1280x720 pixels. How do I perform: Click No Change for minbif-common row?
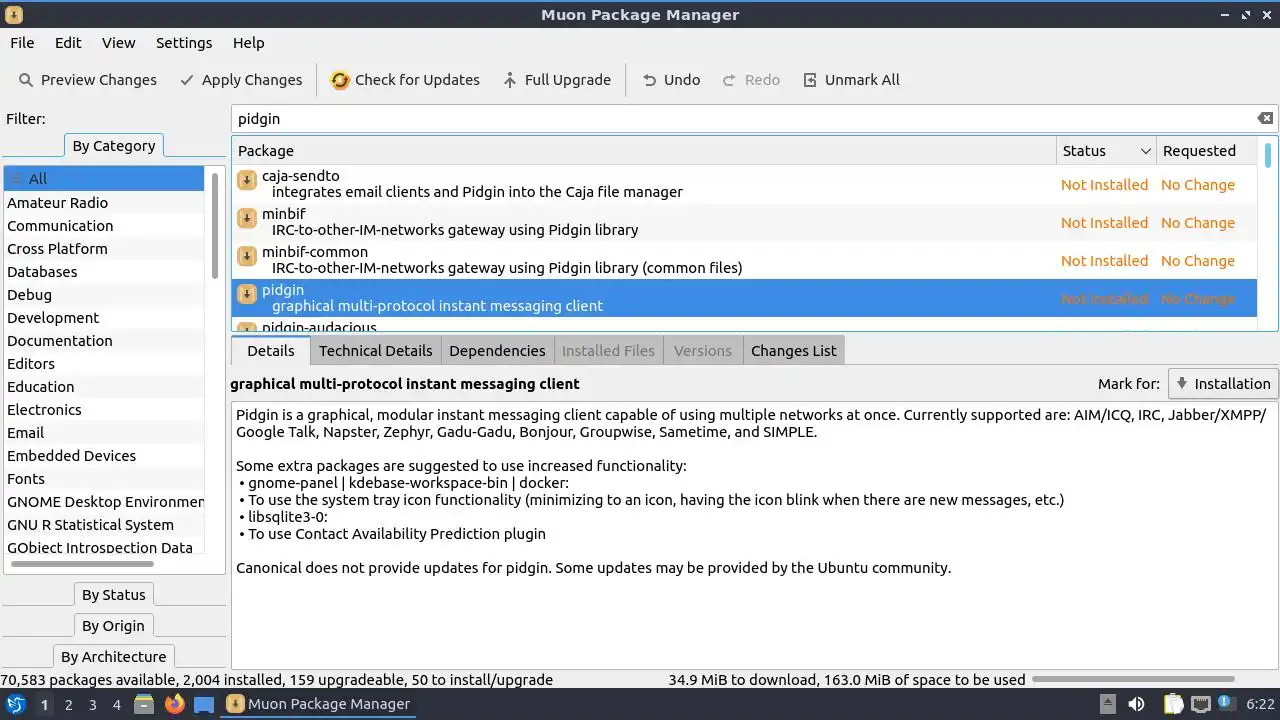(x=1197, y=261)
